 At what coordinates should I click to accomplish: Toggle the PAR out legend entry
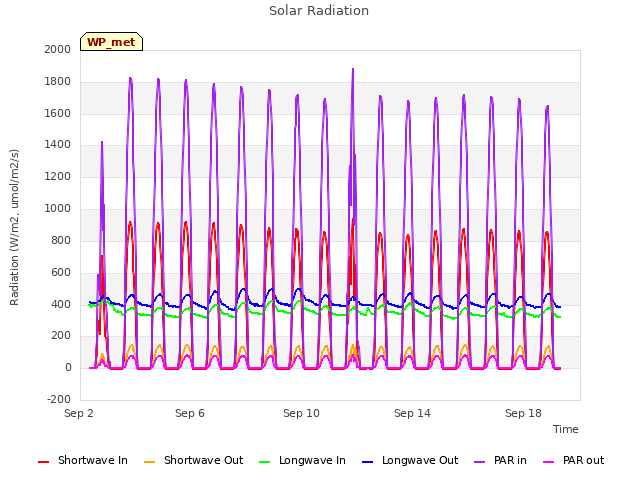pyautogui.click(x=573, y=460)
